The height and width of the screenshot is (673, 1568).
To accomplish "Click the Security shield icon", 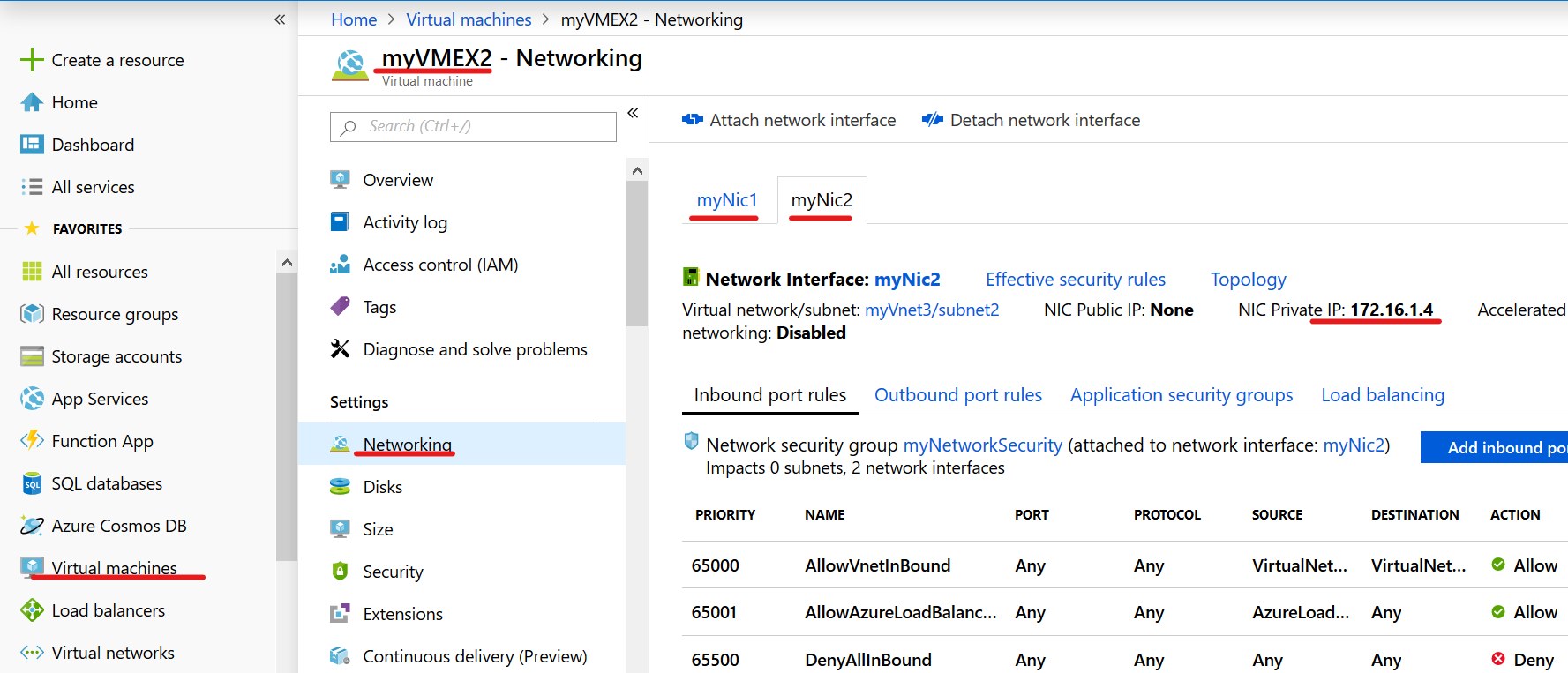I will click(x=340, y=572).
